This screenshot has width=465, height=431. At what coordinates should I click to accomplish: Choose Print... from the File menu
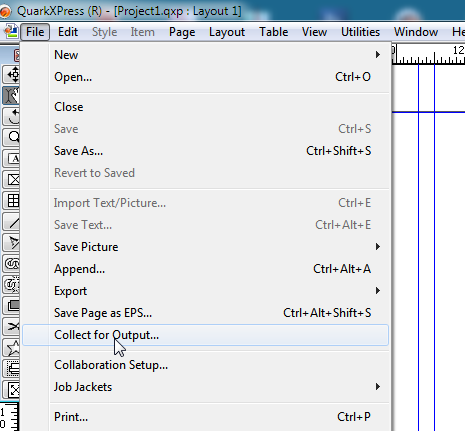point(205,417)
